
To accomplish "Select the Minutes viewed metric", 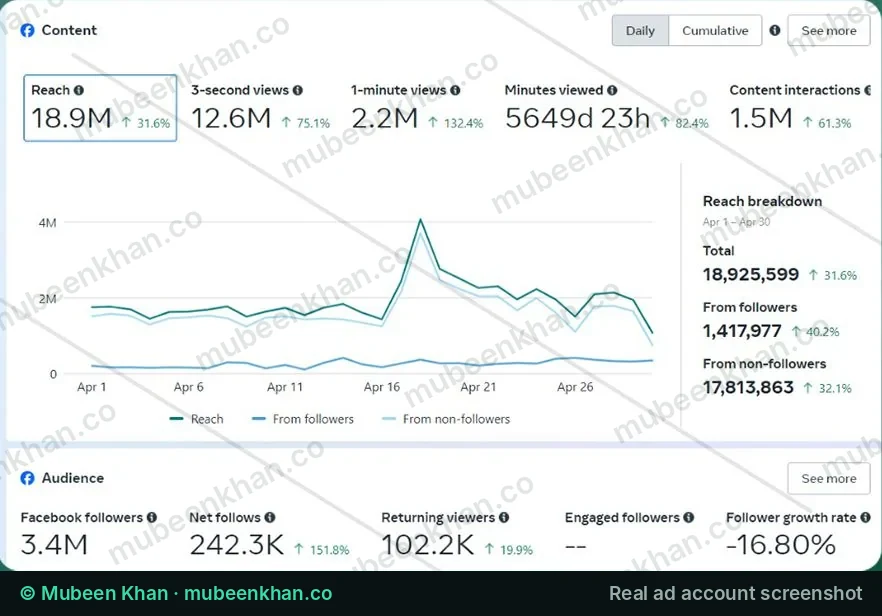I will [606, 108].
